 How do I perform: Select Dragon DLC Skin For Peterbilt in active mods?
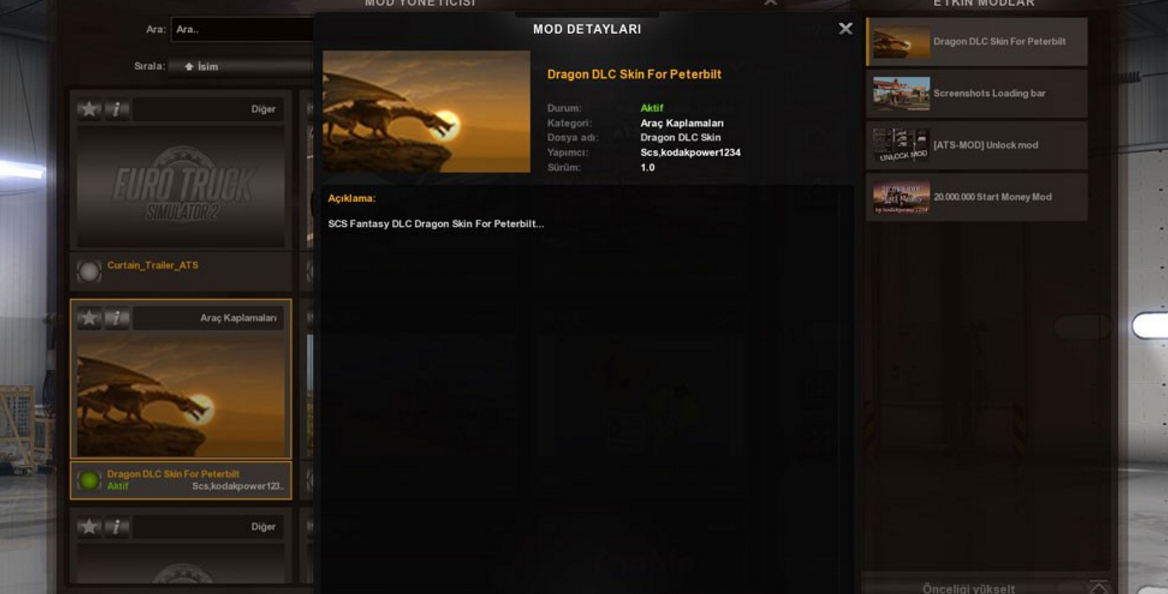[977, 42]
